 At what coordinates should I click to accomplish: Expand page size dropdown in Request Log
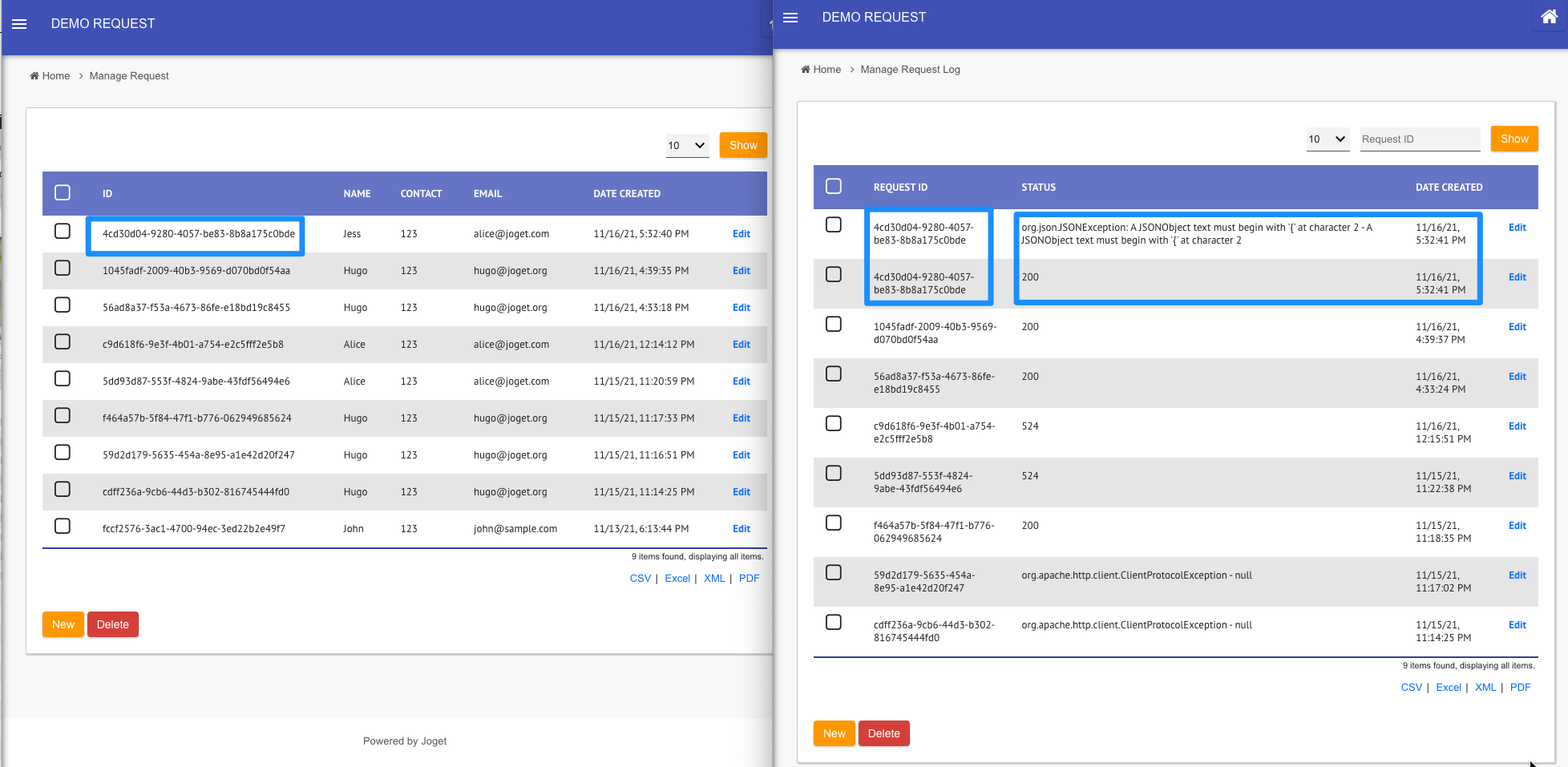[x=1327, y=139]
